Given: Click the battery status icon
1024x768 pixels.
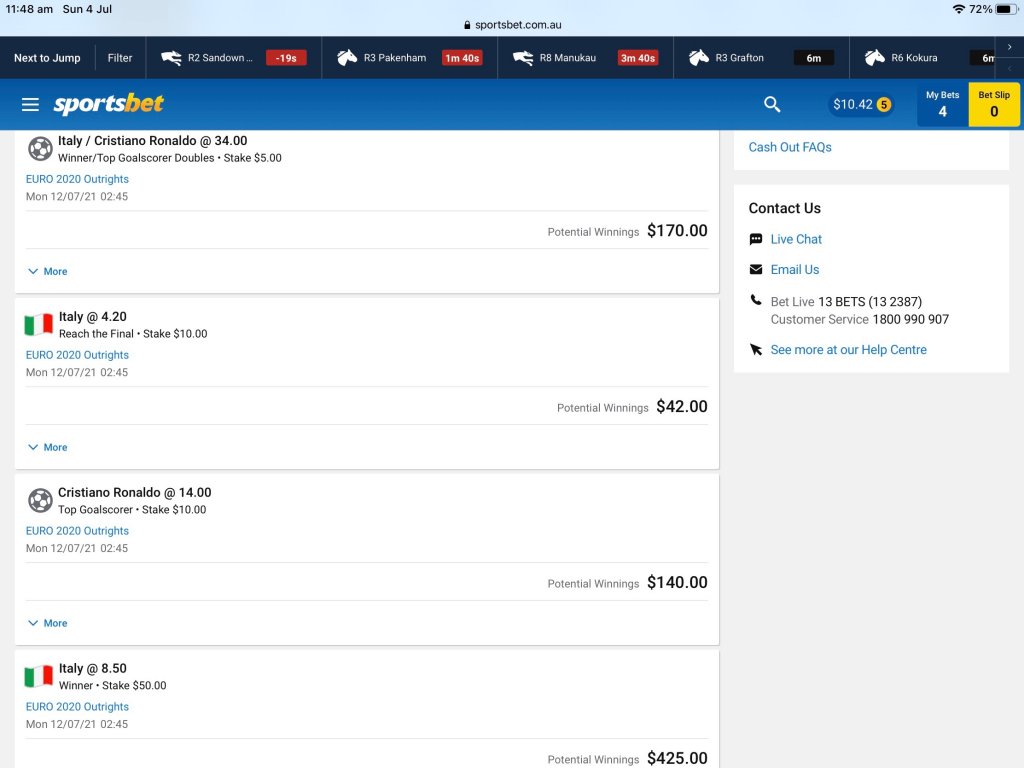Looking at the screenshot, I should click(1006, 9).
